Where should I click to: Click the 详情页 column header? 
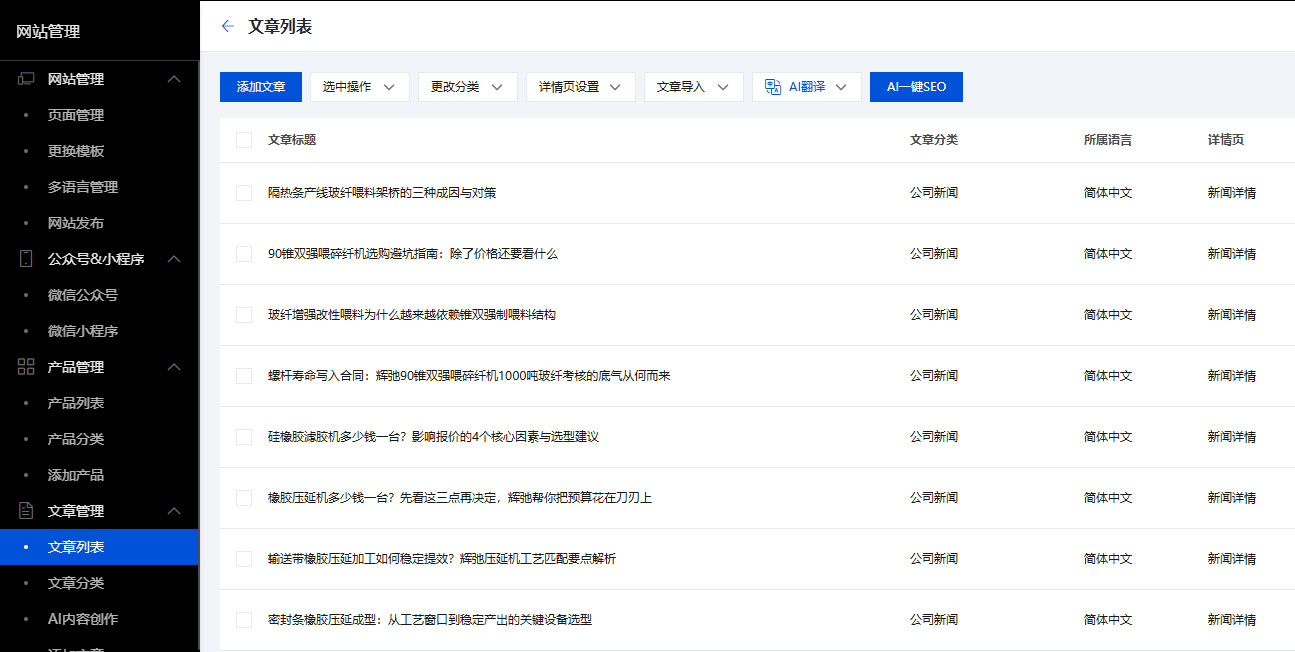(x=1226, y=140)
